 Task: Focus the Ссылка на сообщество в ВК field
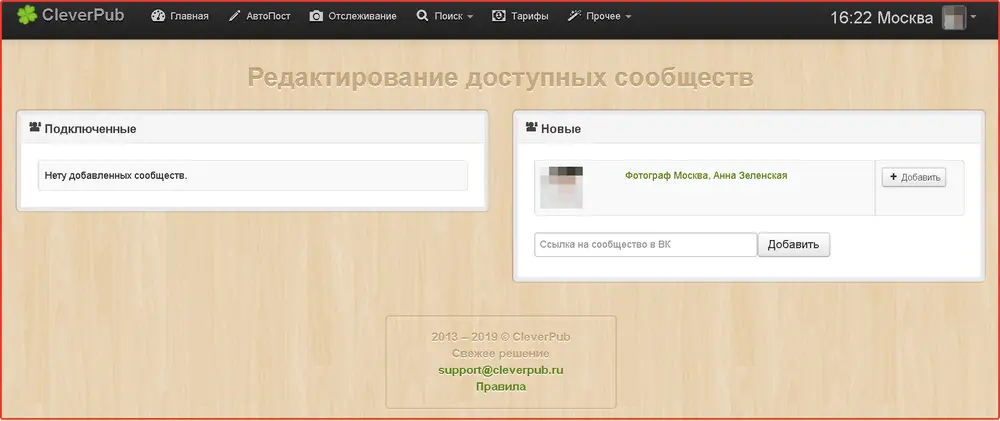point(645,245)
